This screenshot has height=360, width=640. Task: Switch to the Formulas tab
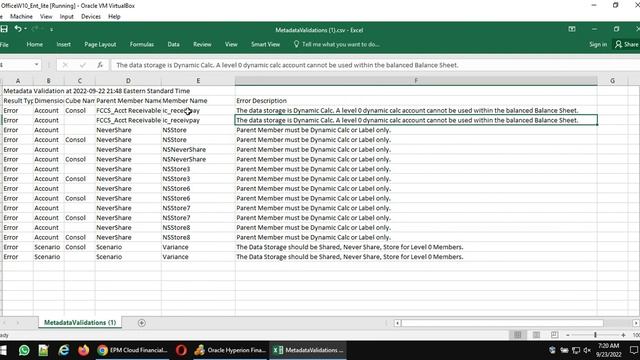click(142, 44)
